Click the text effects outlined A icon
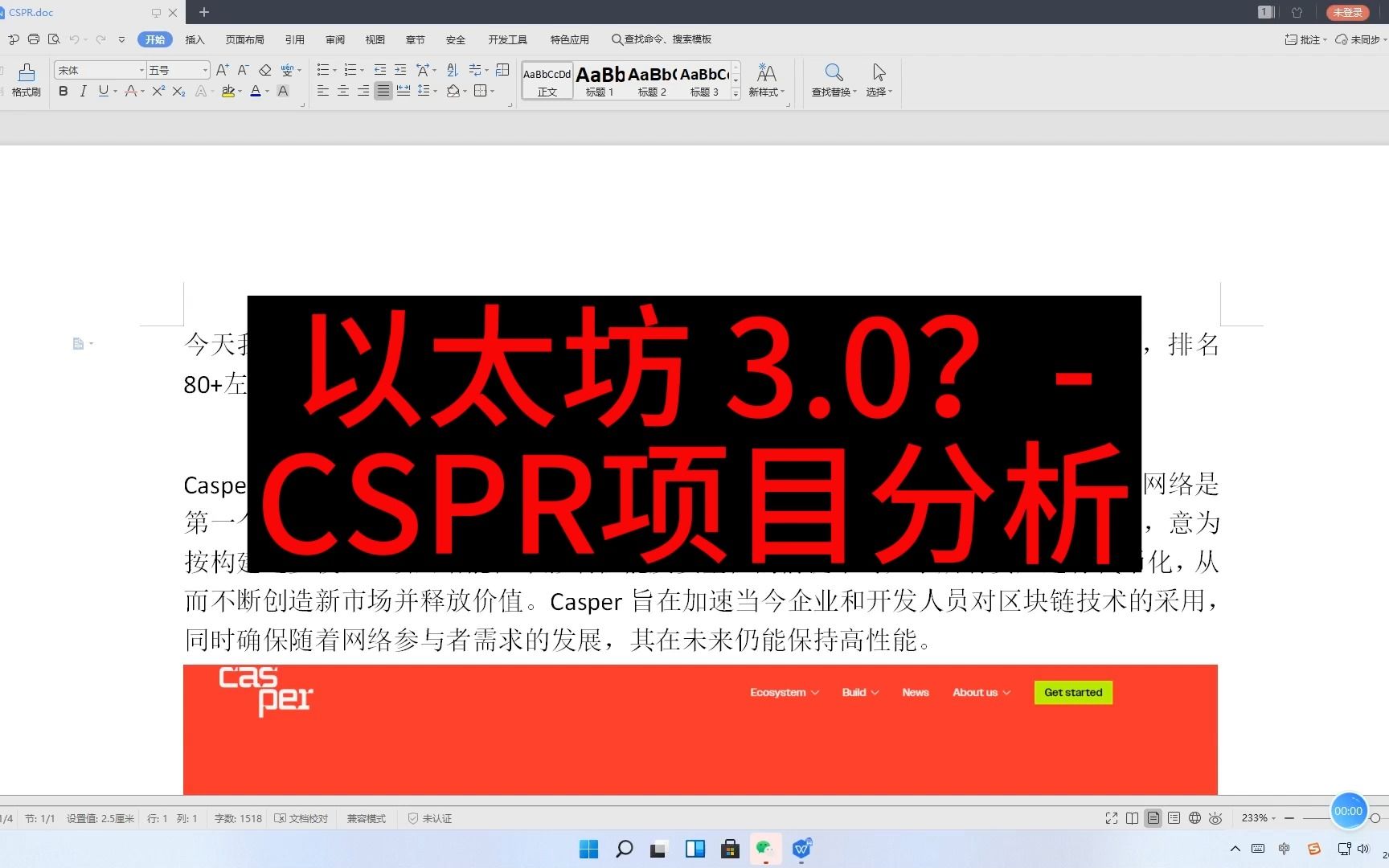1389x868 pixels. pyautogui.click(x=201, y=92)
